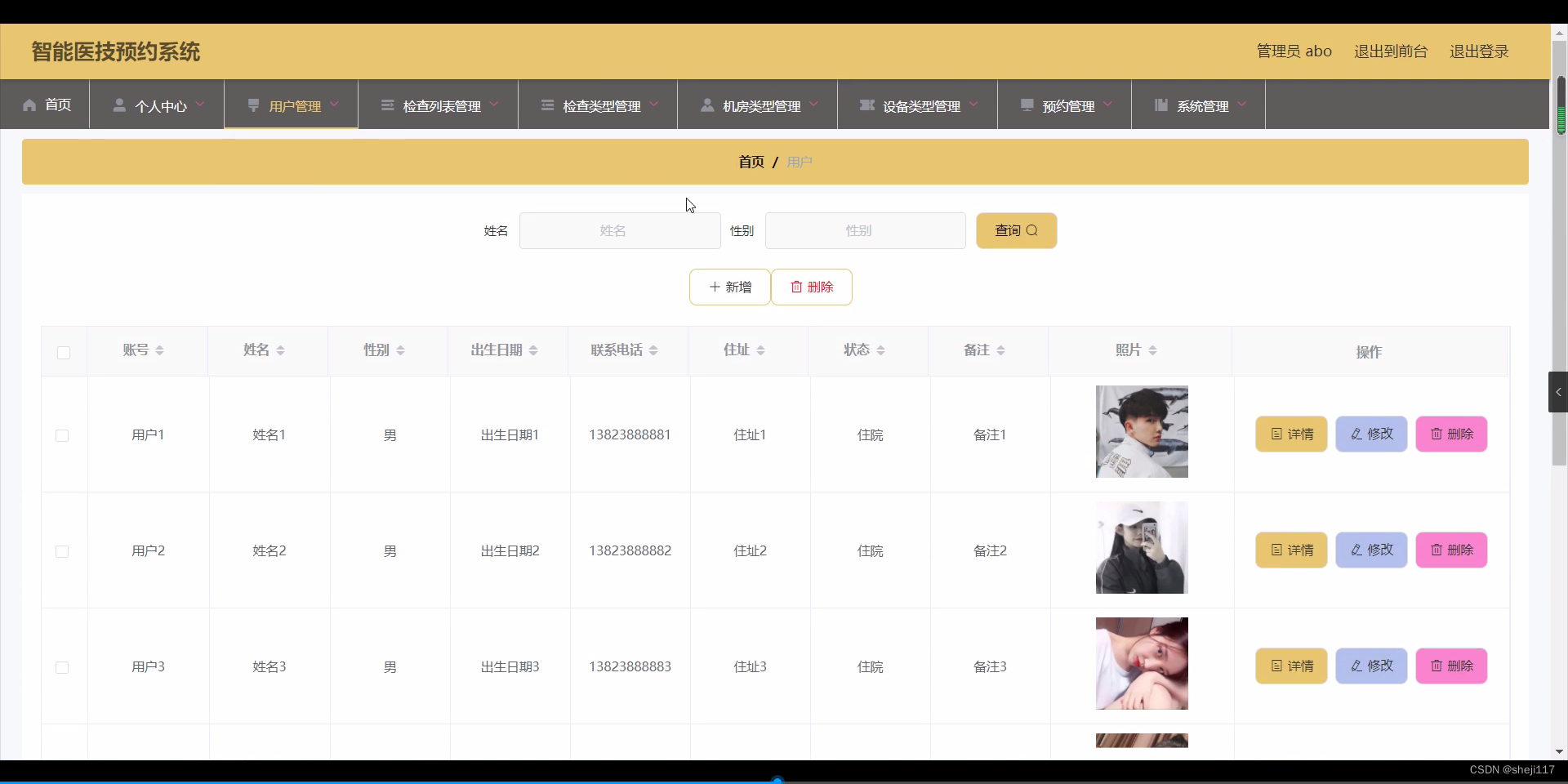Click the 用户管理 chat icon
This screenshot has width=1568, height=784.
255,105
